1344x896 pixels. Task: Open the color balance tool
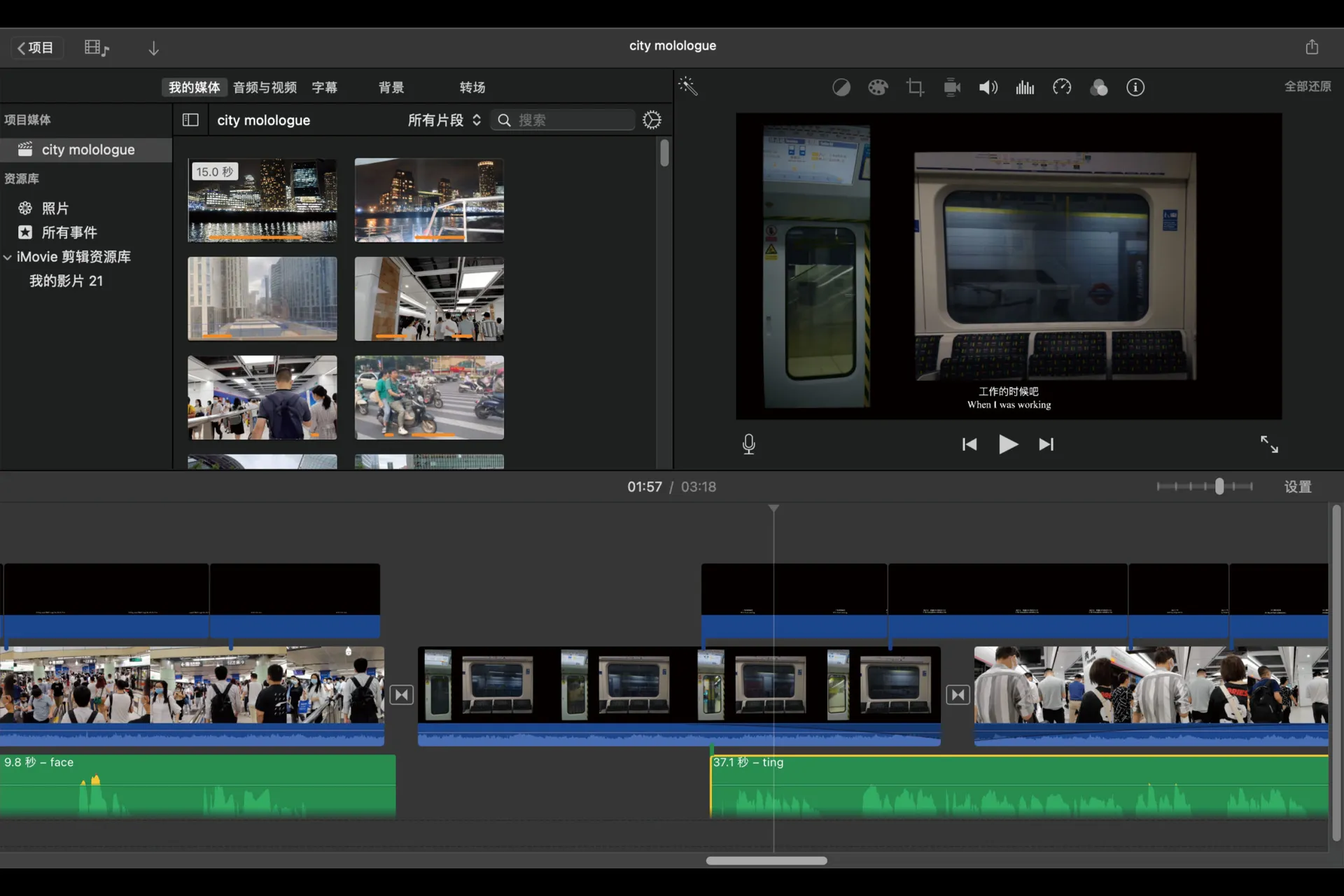click(841, 87)
